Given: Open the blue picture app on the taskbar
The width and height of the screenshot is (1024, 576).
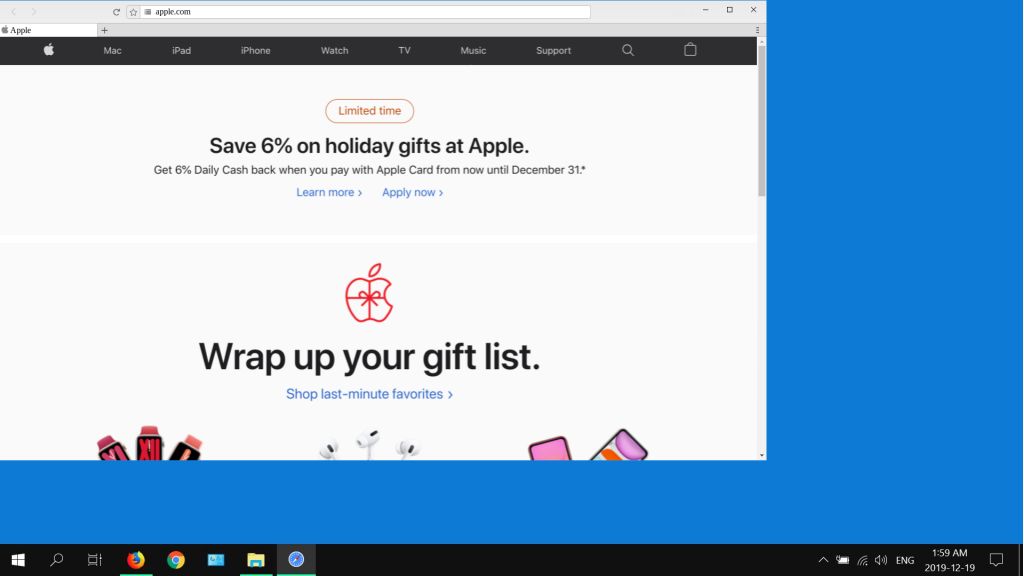Looking at the screenshot, I should [216, 560].
